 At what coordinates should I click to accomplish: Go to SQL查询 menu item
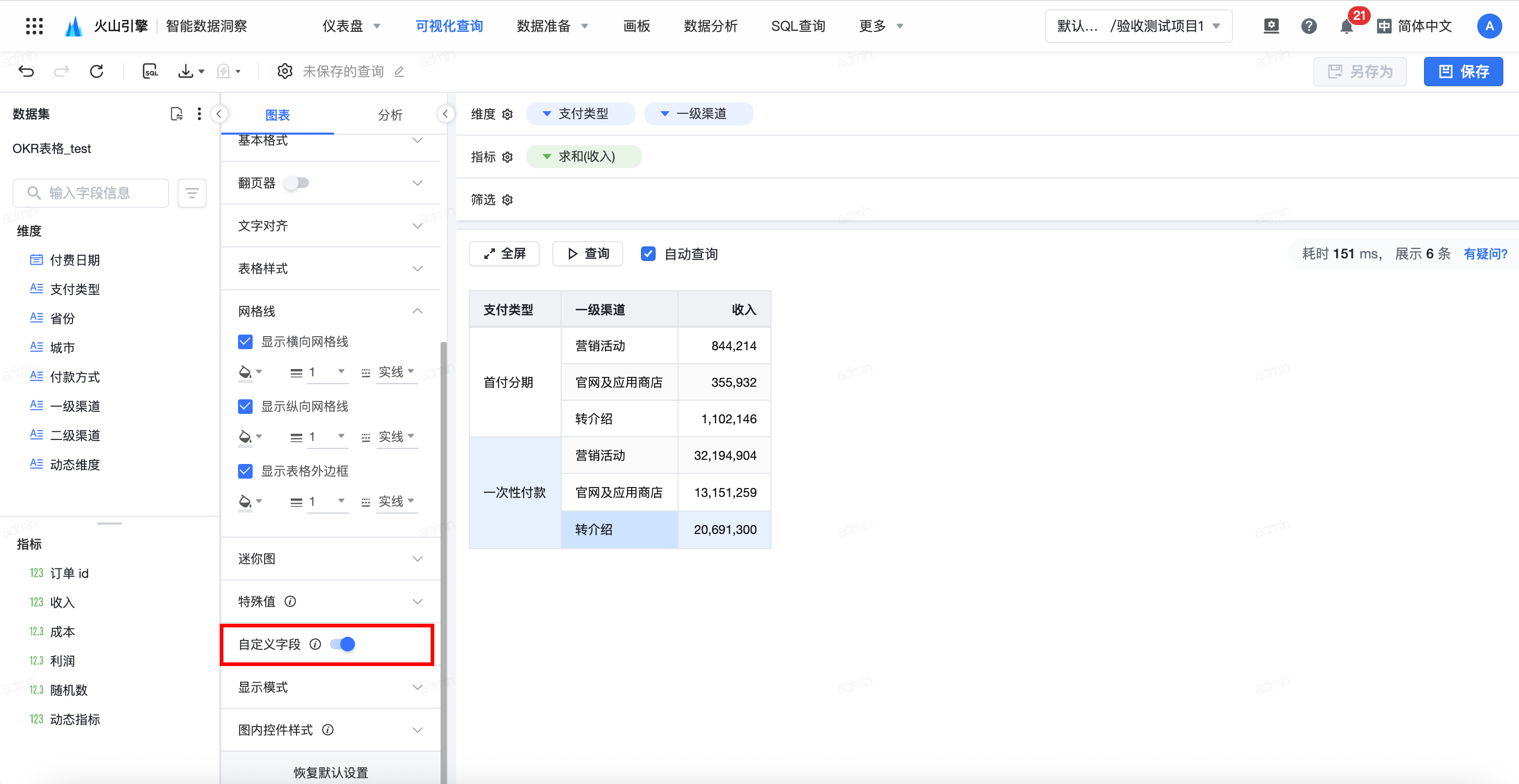tap(798, 26)
